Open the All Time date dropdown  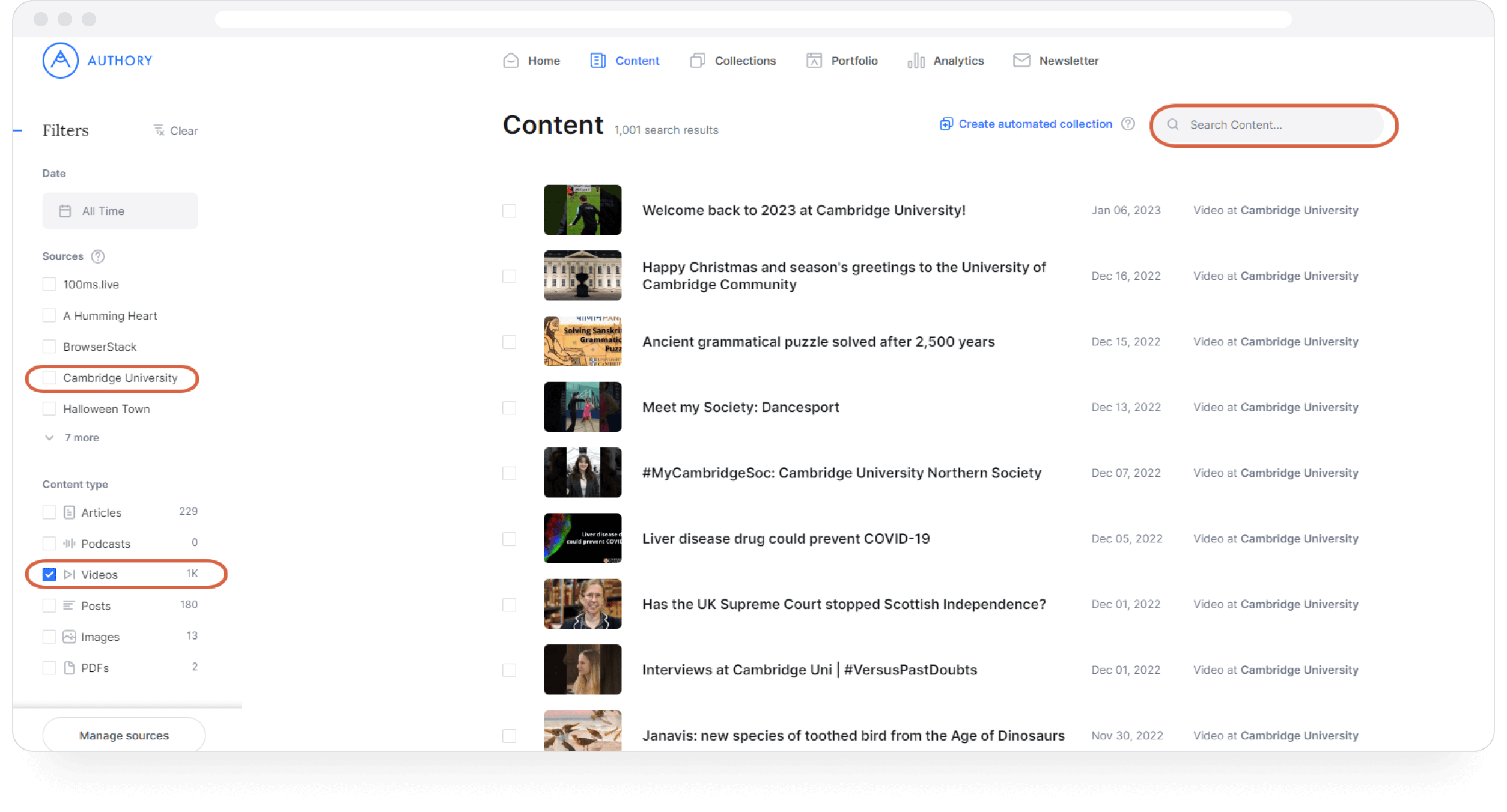(120, 211)
